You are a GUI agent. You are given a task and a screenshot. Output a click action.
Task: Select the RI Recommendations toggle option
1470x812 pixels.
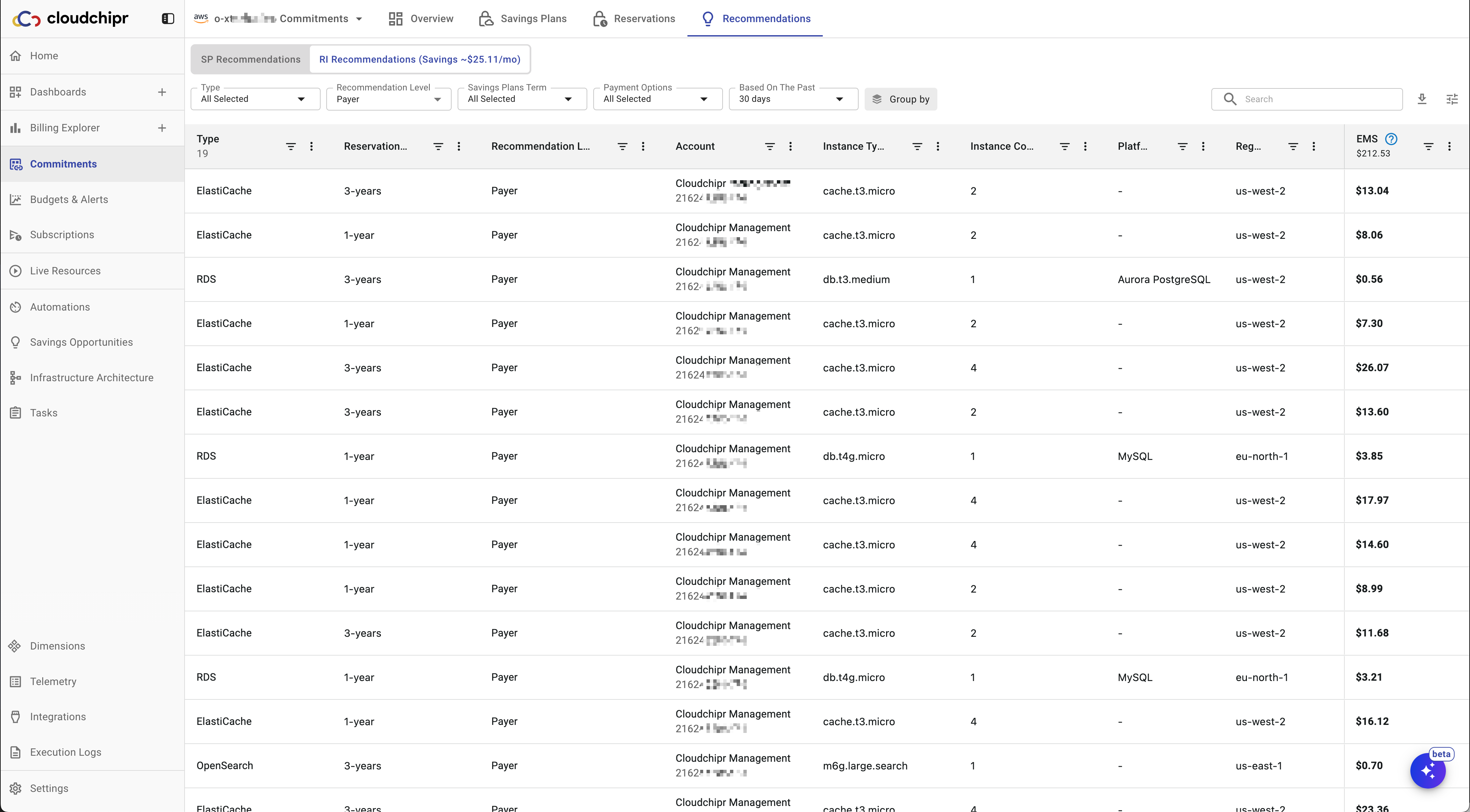[x=419, y=59]
